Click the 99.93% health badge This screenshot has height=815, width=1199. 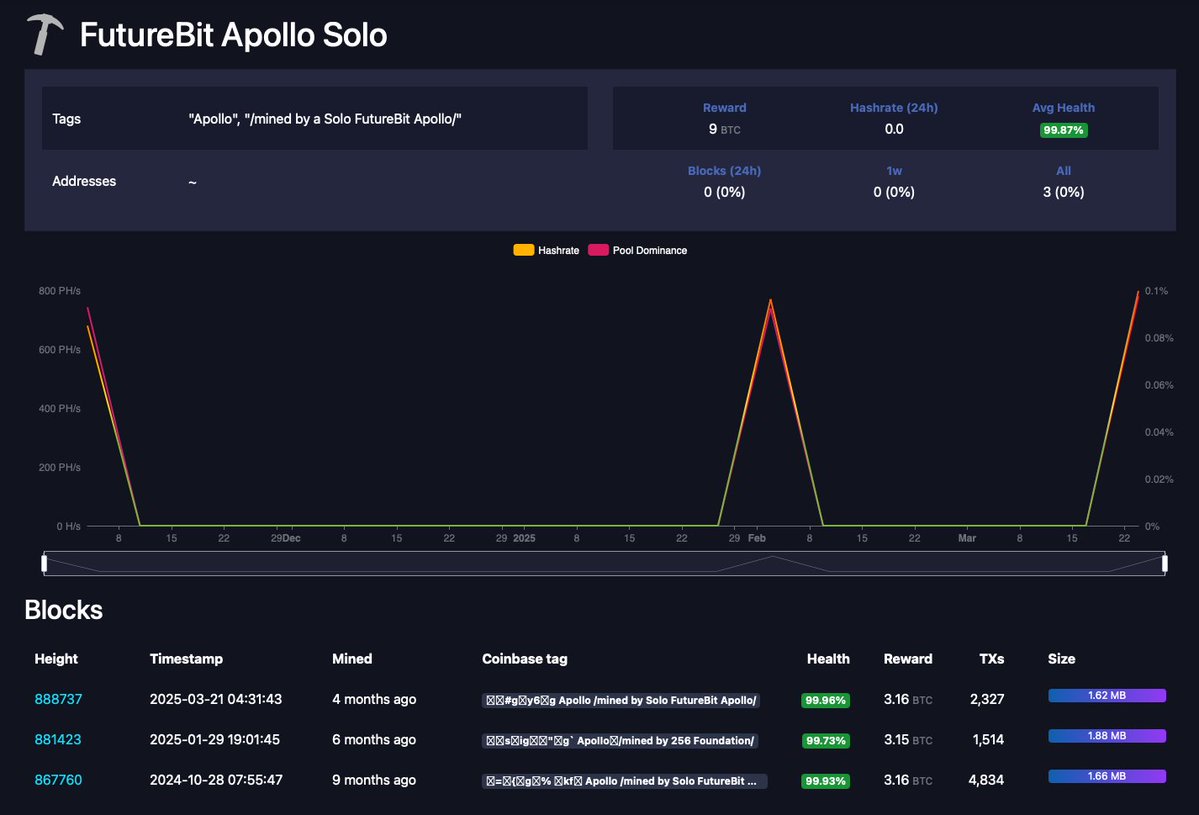(825, 781)
